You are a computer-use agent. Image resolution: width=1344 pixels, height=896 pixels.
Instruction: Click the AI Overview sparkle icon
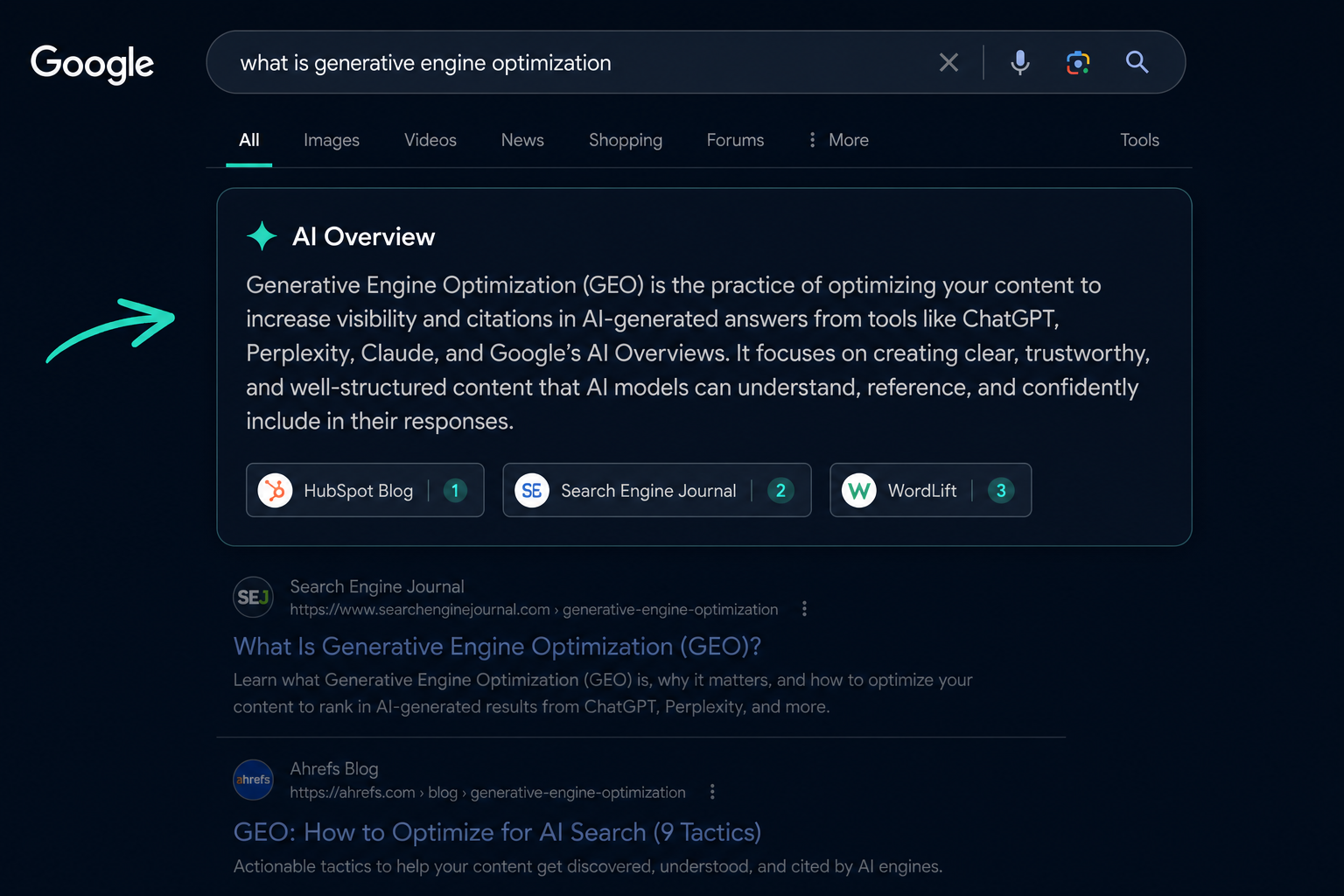(x=262, y=236)
